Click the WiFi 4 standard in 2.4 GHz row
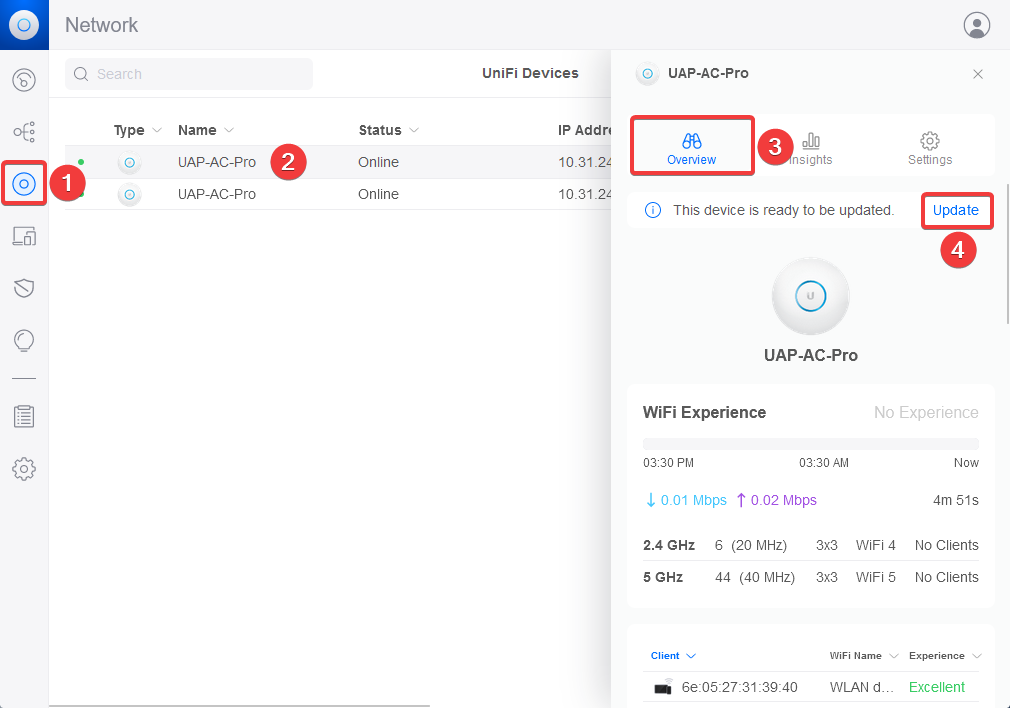This screenshot has height=708, width=1010. (875, 546)
